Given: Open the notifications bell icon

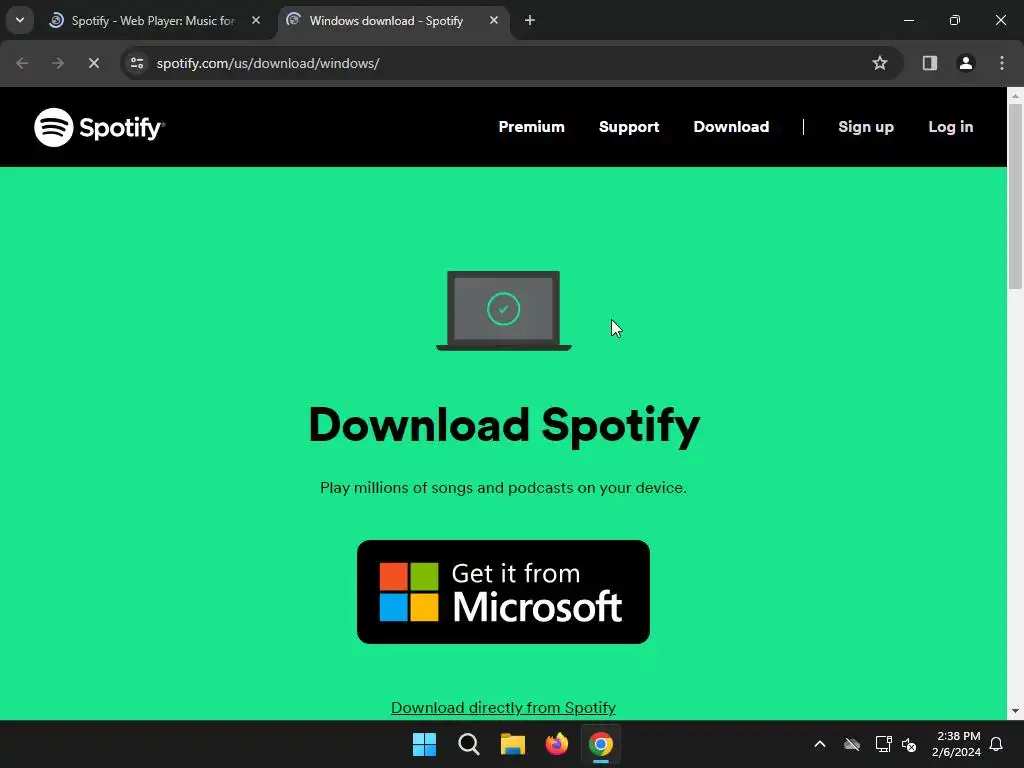Looking at the screenshot, I should tap(997, 744).
